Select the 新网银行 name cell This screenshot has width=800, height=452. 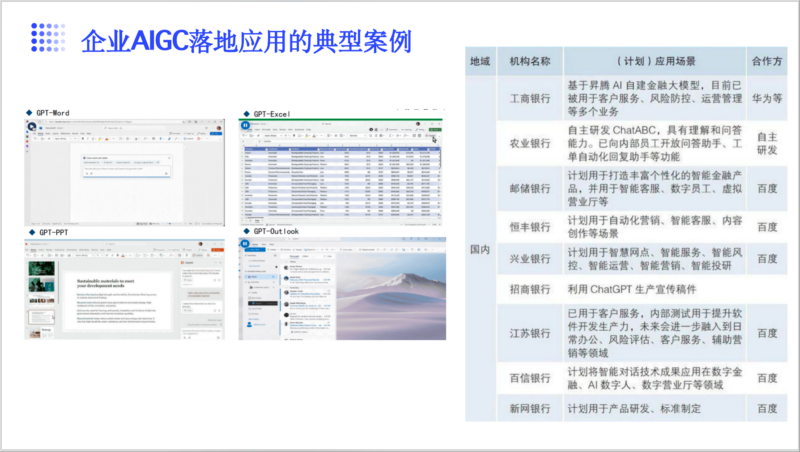[x=530, y=408]
